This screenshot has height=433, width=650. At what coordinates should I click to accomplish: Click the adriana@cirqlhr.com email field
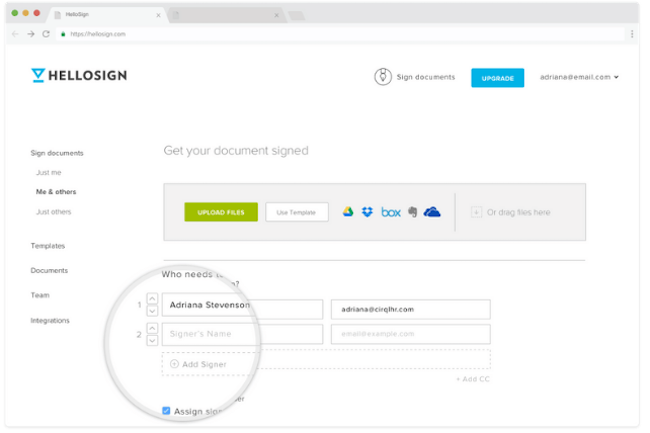tap(410, 309)
